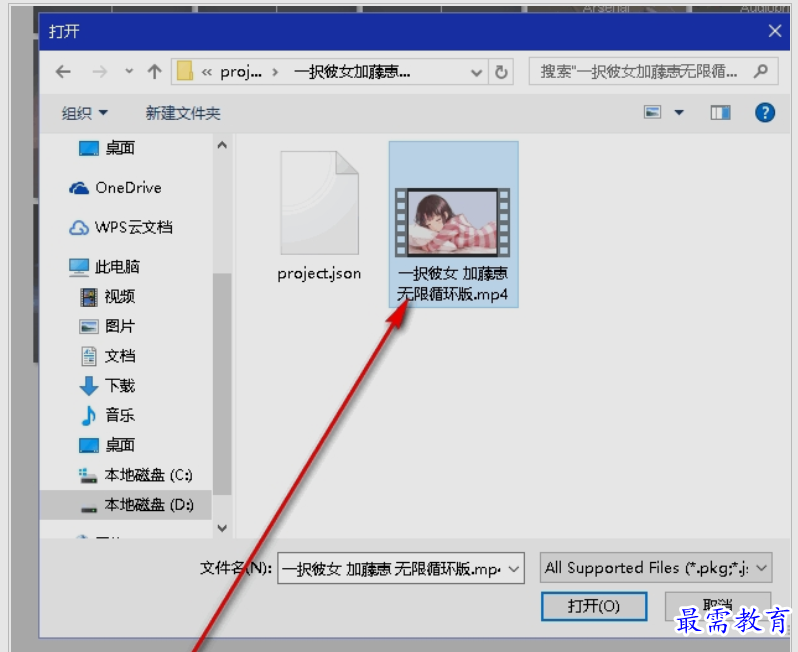The height and width of the screenshot is (652, 798).
Task: Open OneDrive in the navigation pane
Action: (128, 188)
